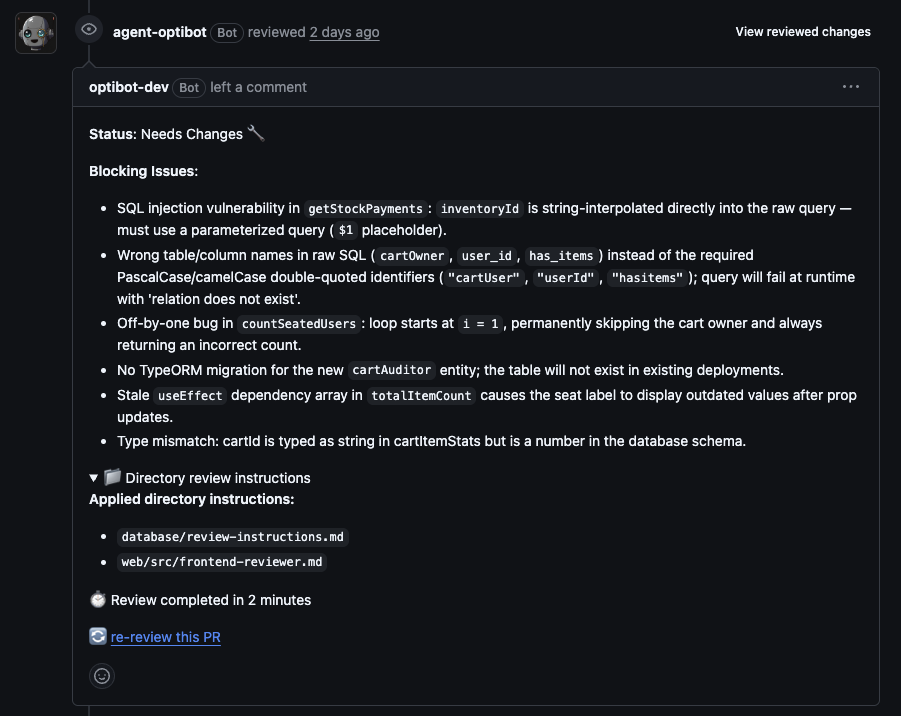Click the stopwatch icon by Review completed
The width and height of the screenshot is (901, 716).
coord(98,599)
